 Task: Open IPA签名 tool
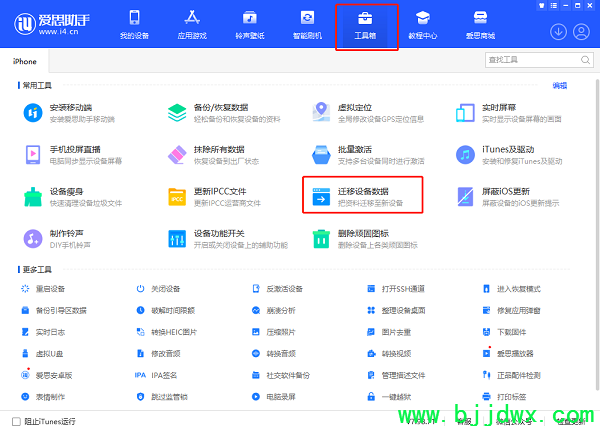(x=156, y=375)
